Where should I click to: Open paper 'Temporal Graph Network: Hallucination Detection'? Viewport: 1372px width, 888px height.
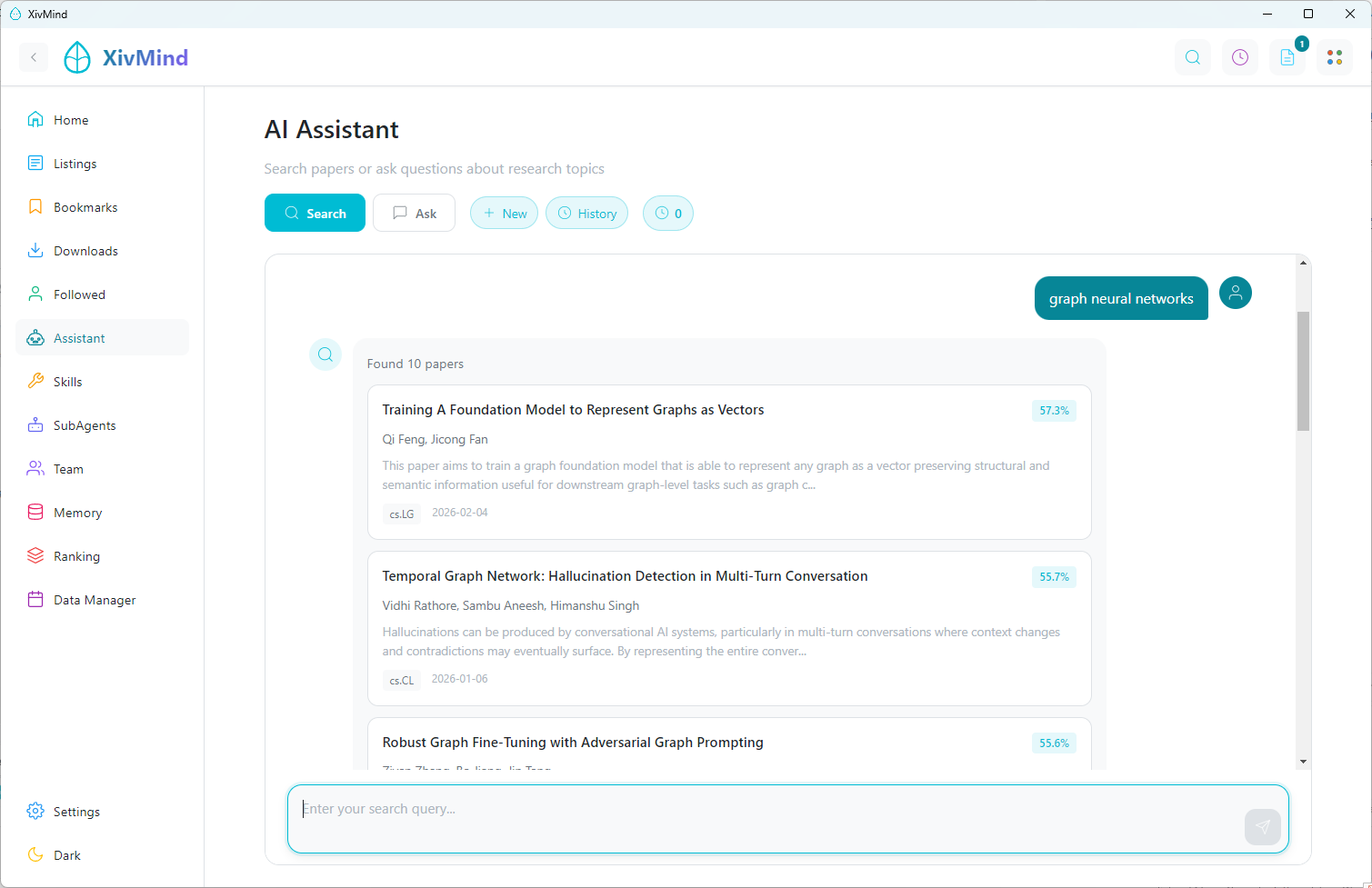(x=729, y=629)
